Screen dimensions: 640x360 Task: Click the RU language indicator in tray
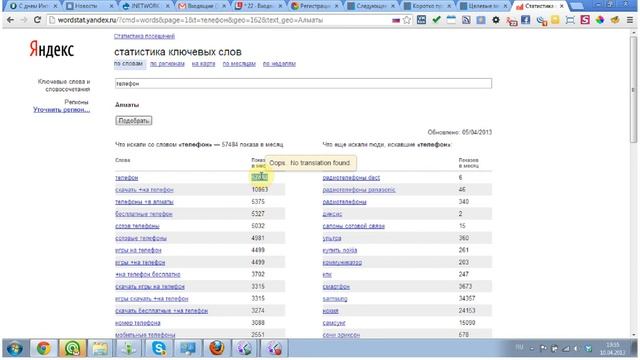click(519, 348)
